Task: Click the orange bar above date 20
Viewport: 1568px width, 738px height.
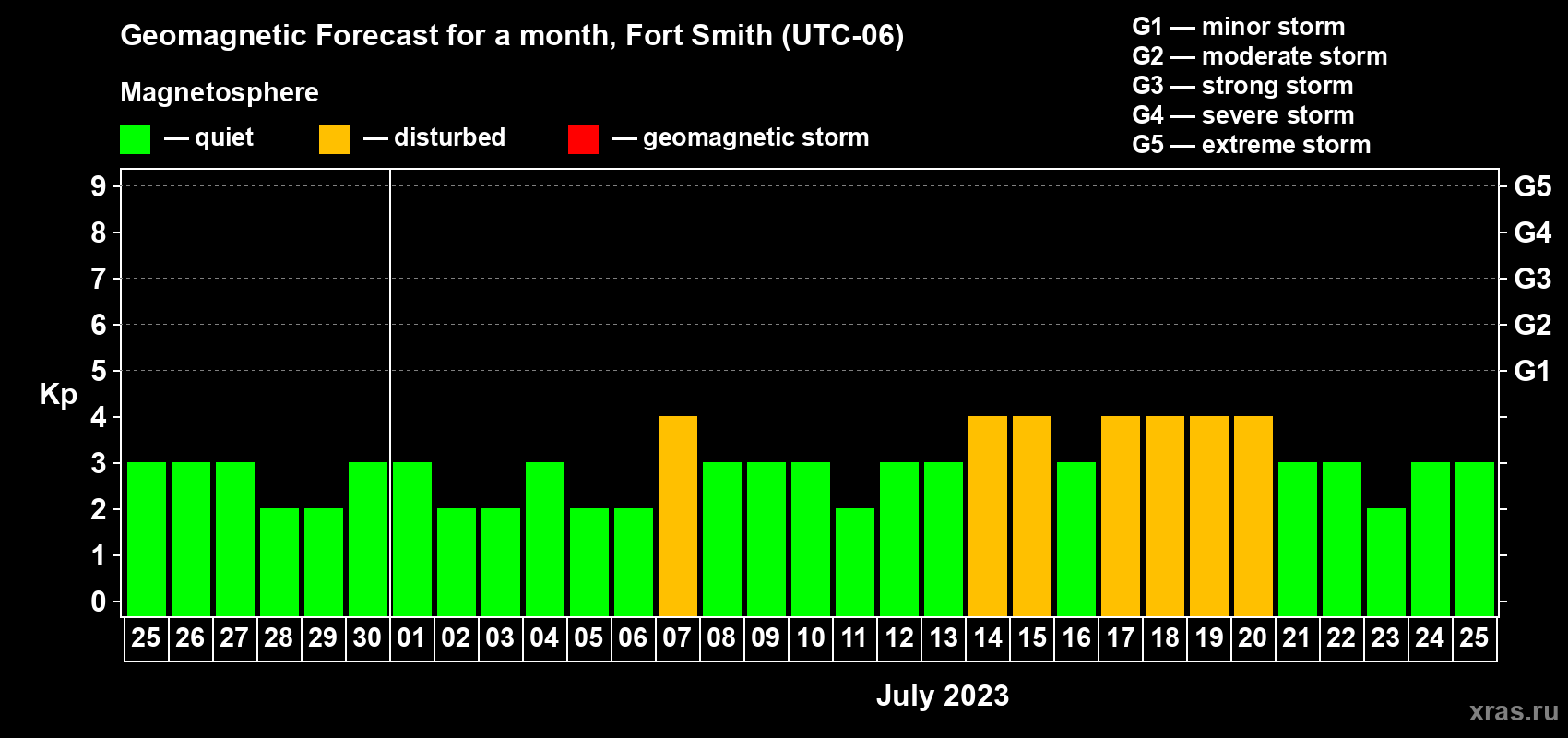Action: (x=1253, y=516)
